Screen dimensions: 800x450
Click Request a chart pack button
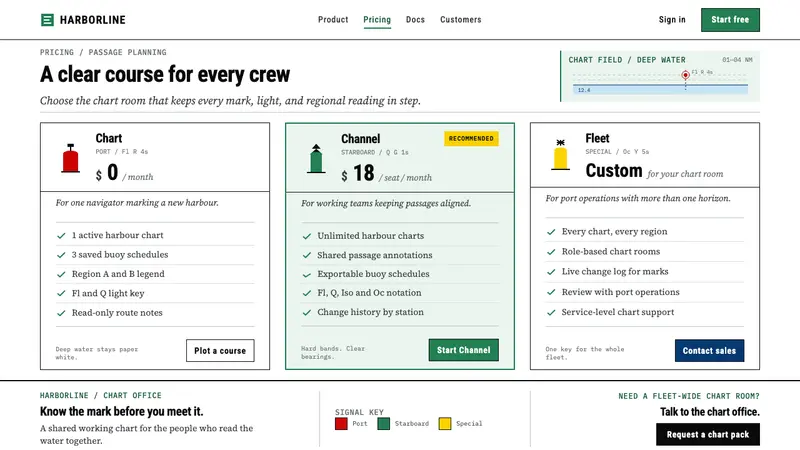click(x=708, y=435)
